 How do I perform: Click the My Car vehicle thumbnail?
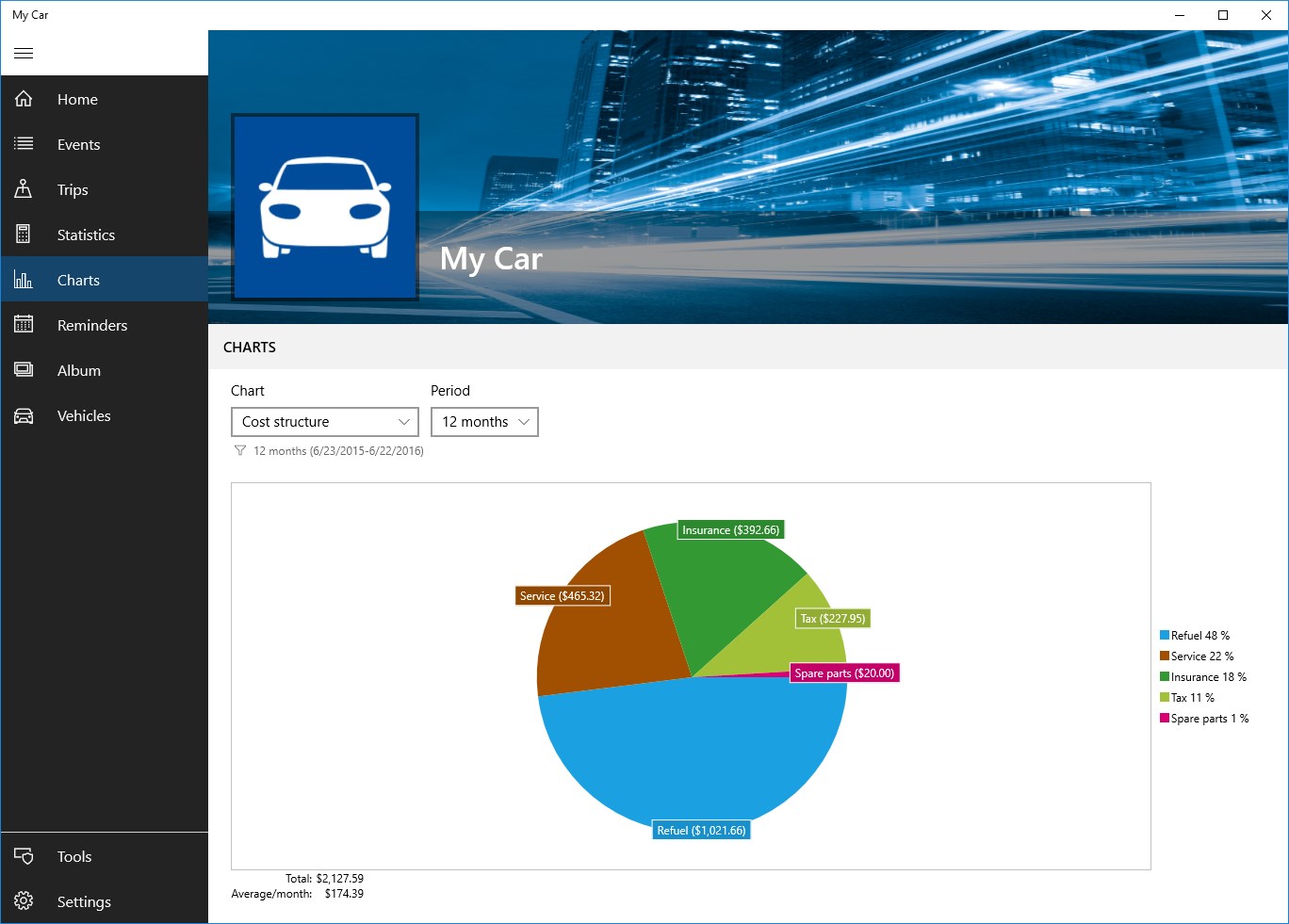coord(324,207)
